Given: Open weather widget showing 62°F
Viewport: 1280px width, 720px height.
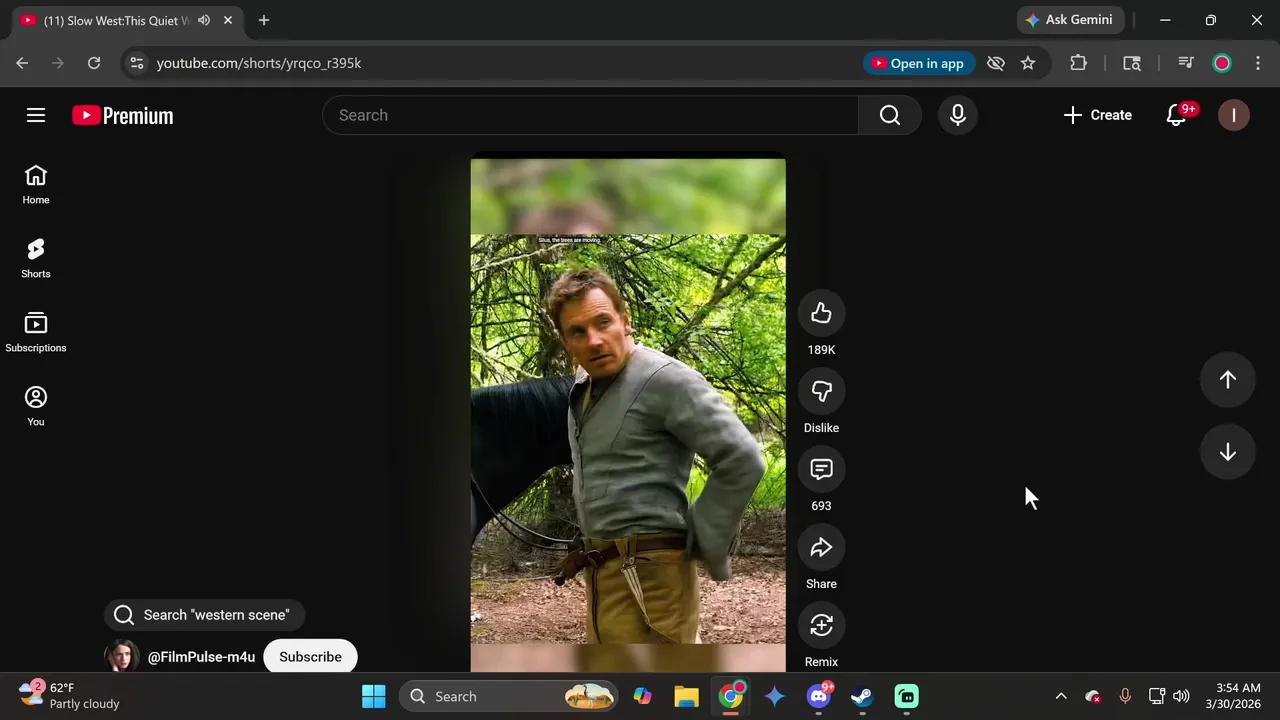Looking at the screenshot, I should (70, 695).
